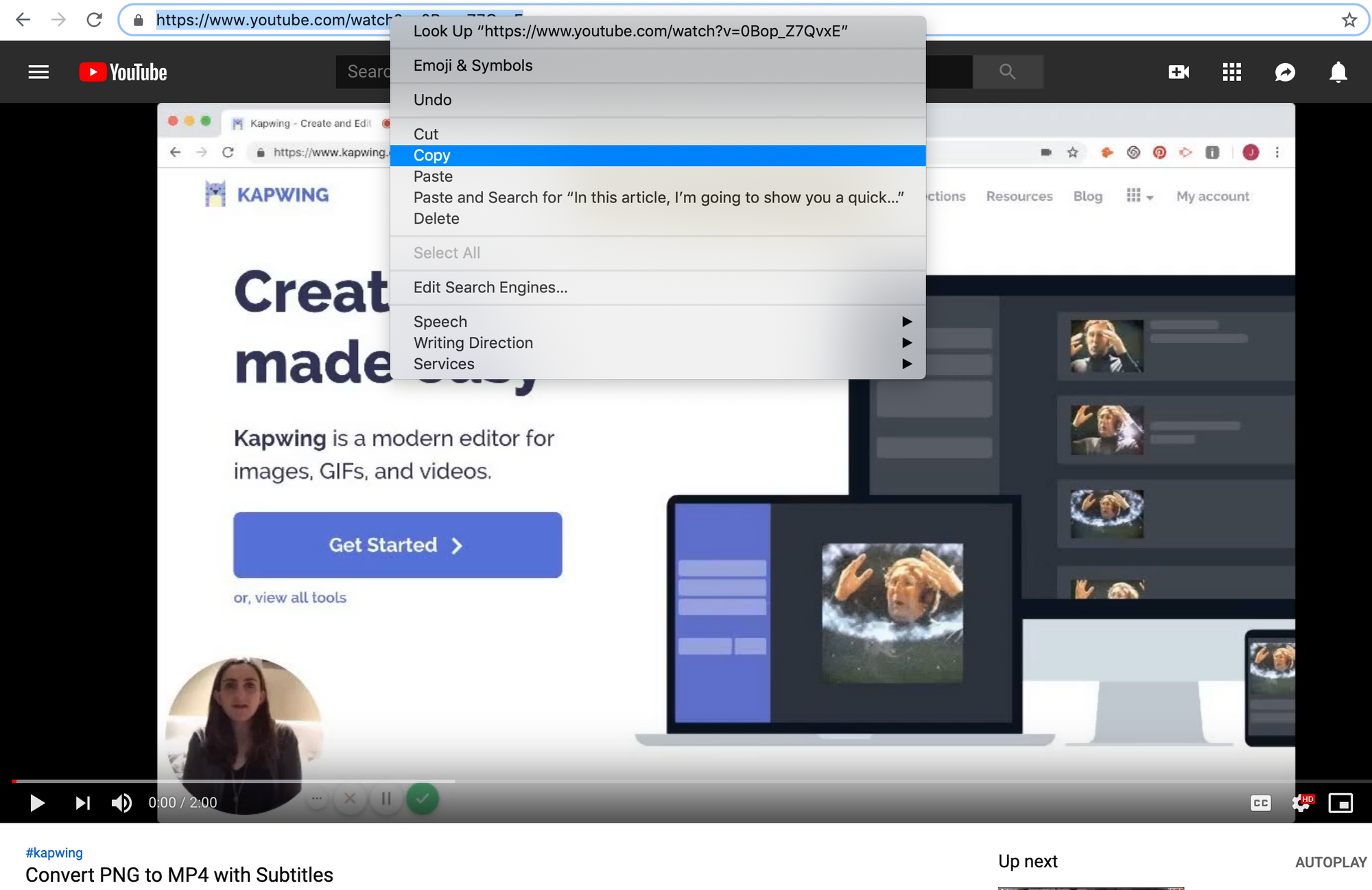Toggle closed captions CC button
1372x890 pixels.
pyautogui.click(x=1261, y=803)
